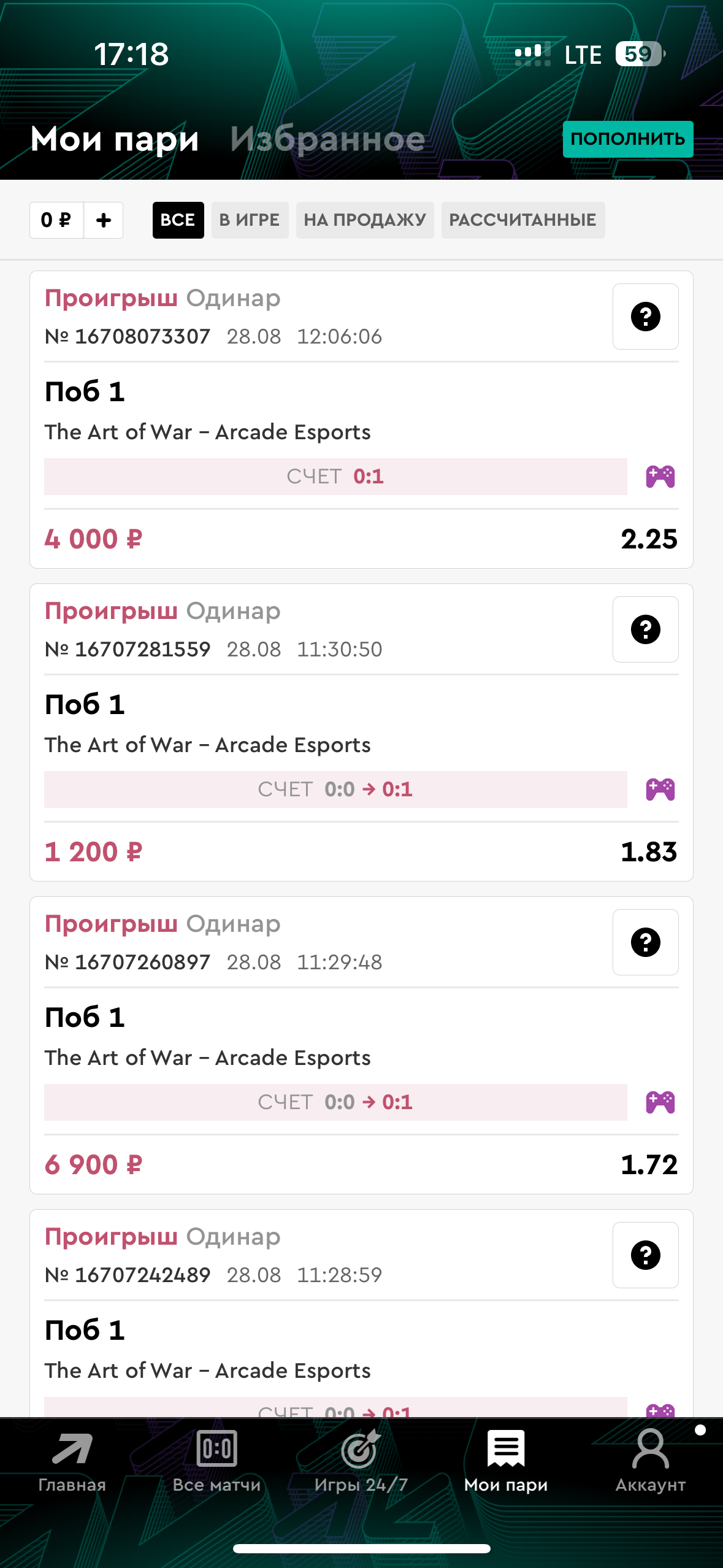Tap gamepad icon on 6 900 ₽ bet
This screenshot has height=1568, width=723.
[x=660, y=1102]
